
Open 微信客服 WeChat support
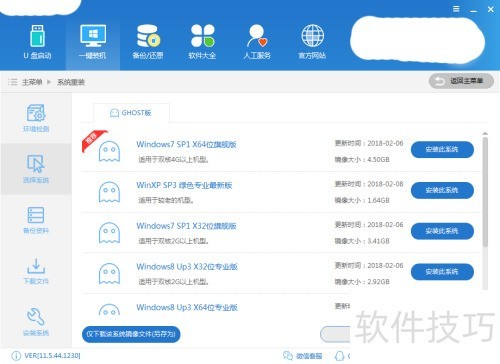[x=303, y=356]
